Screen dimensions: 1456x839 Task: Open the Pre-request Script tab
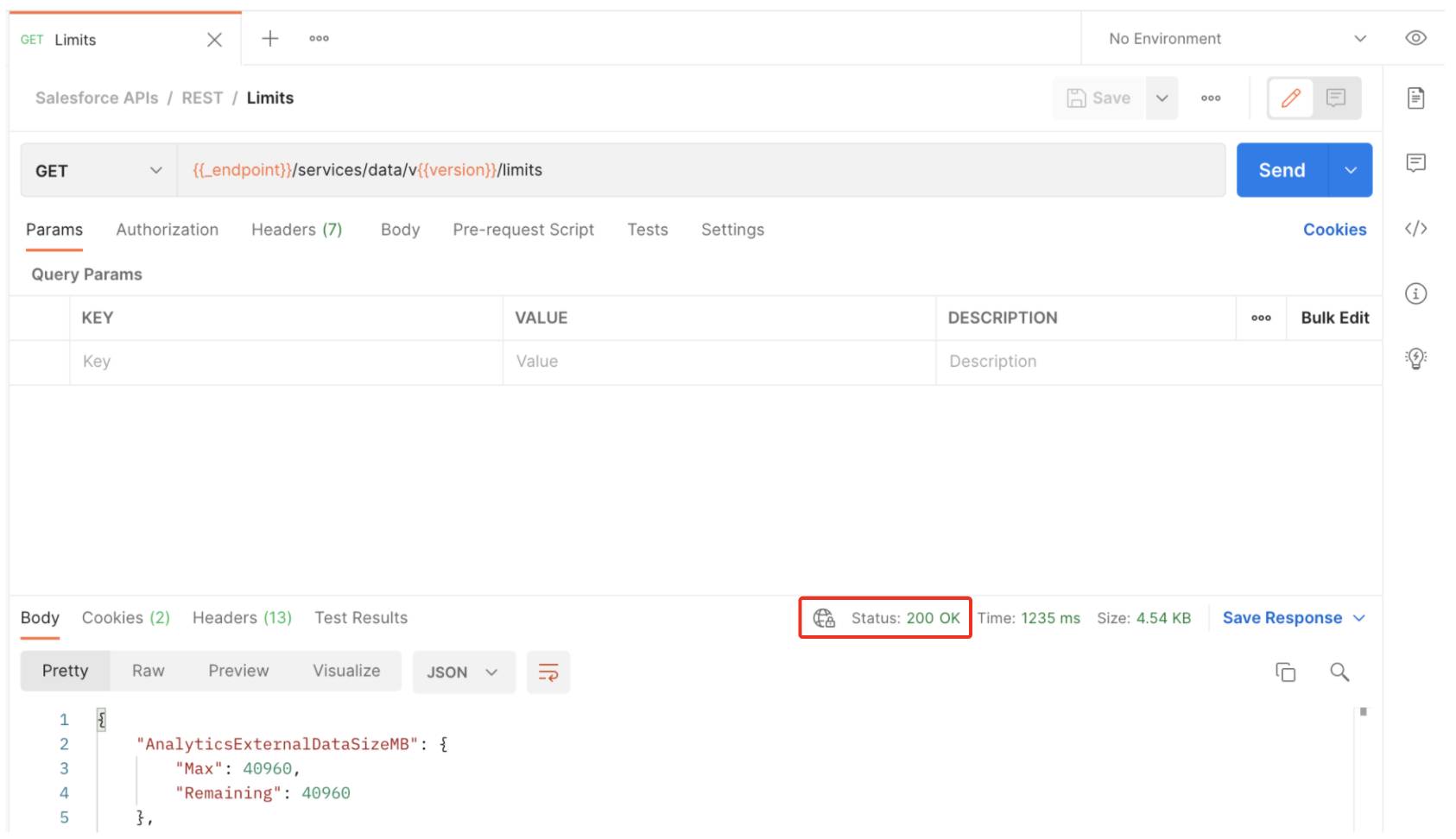click(x=523, y=230)
